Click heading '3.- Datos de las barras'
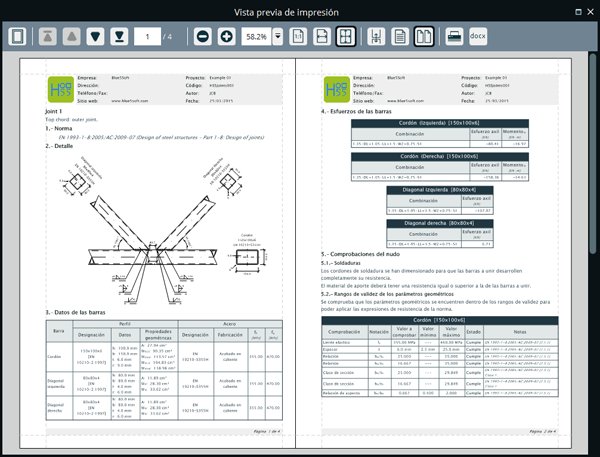This screenshot has width=600, height=457. (x=75, y=312)
